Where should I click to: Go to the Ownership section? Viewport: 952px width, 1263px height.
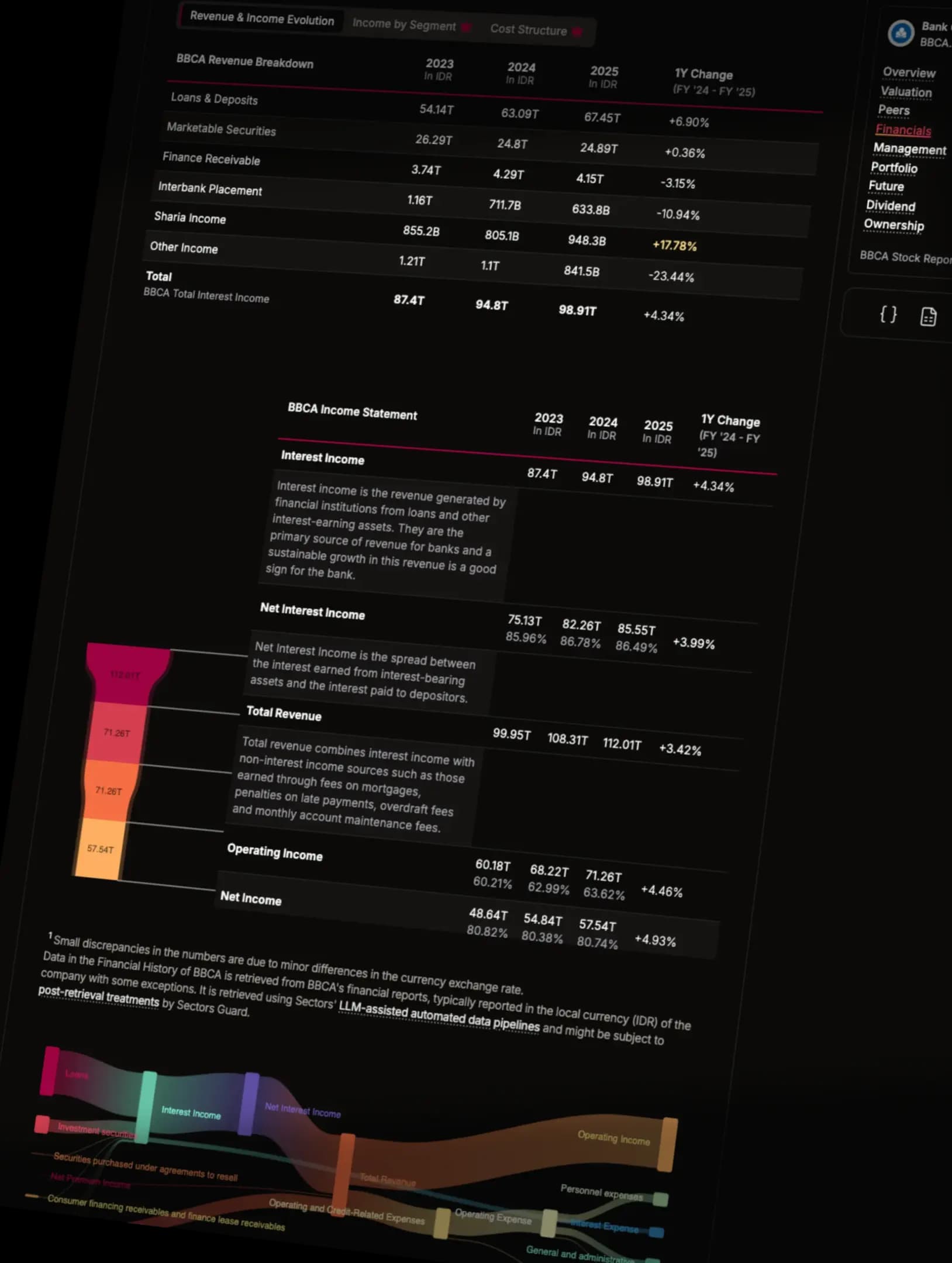894,225
